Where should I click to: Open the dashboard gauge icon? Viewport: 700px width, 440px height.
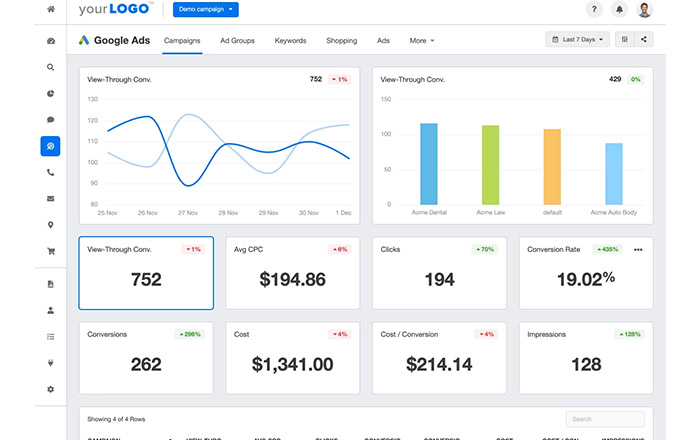pos(51,41)
